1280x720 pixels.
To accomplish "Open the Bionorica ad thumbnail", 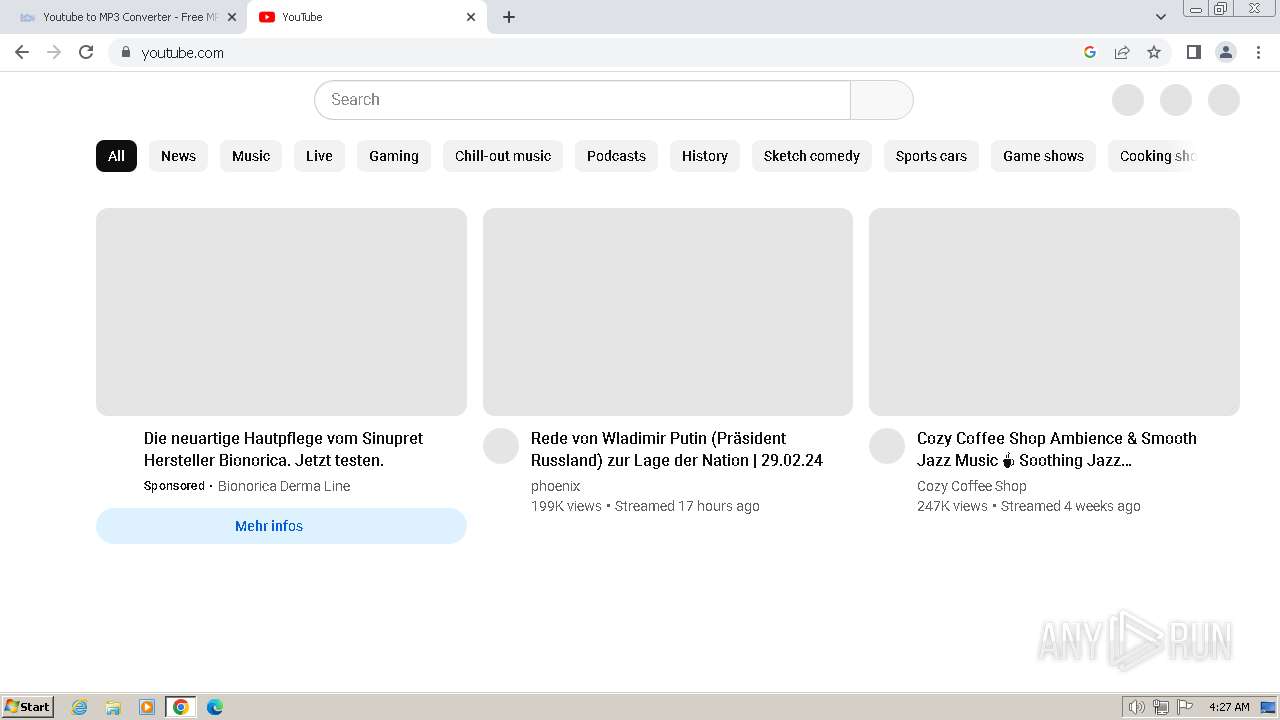I will (x=281, y=312).
